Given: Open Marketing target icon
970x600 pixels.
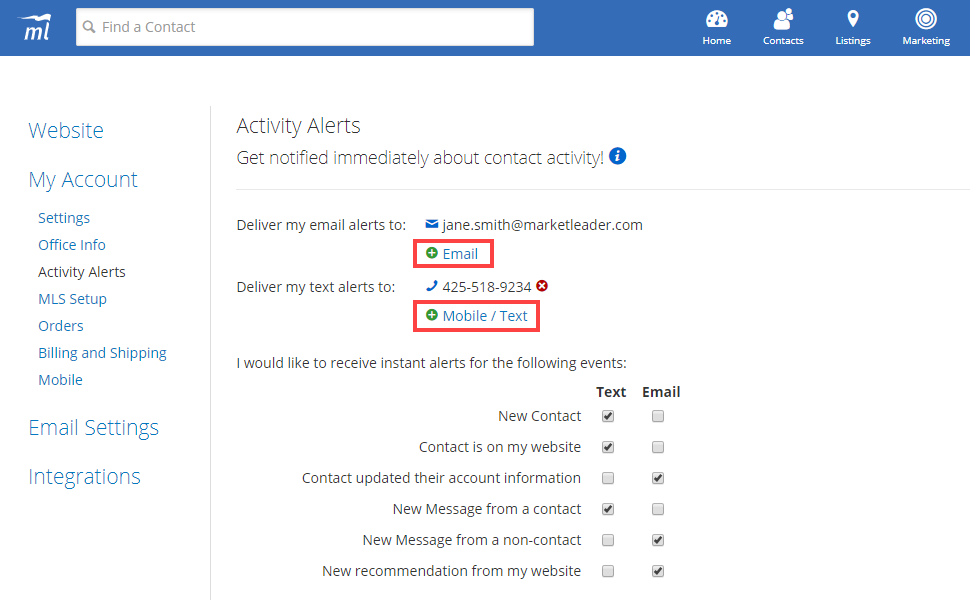Looking at the screenshot, I should (925, 19).
